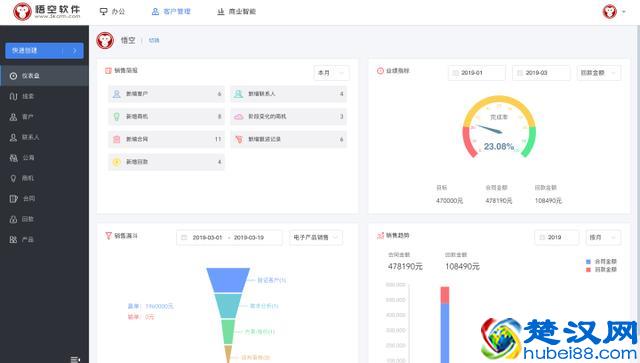Screen dimensions: 640x363
Task: Click the 2019-03-01 to 2019-03-19 date range field
Action: click(229, 237)
